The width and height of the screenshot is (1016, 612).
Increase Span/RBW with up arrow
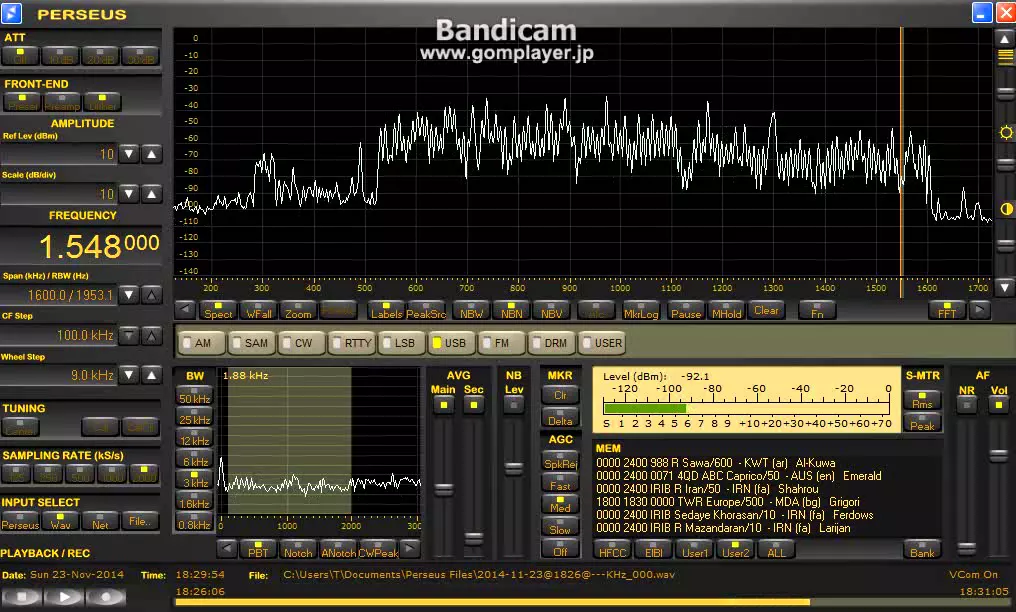(152, 295)
